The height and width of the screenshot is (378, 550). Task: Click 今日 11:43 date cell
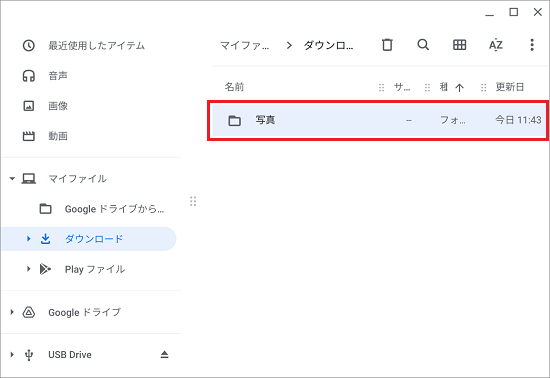[518, 120]
